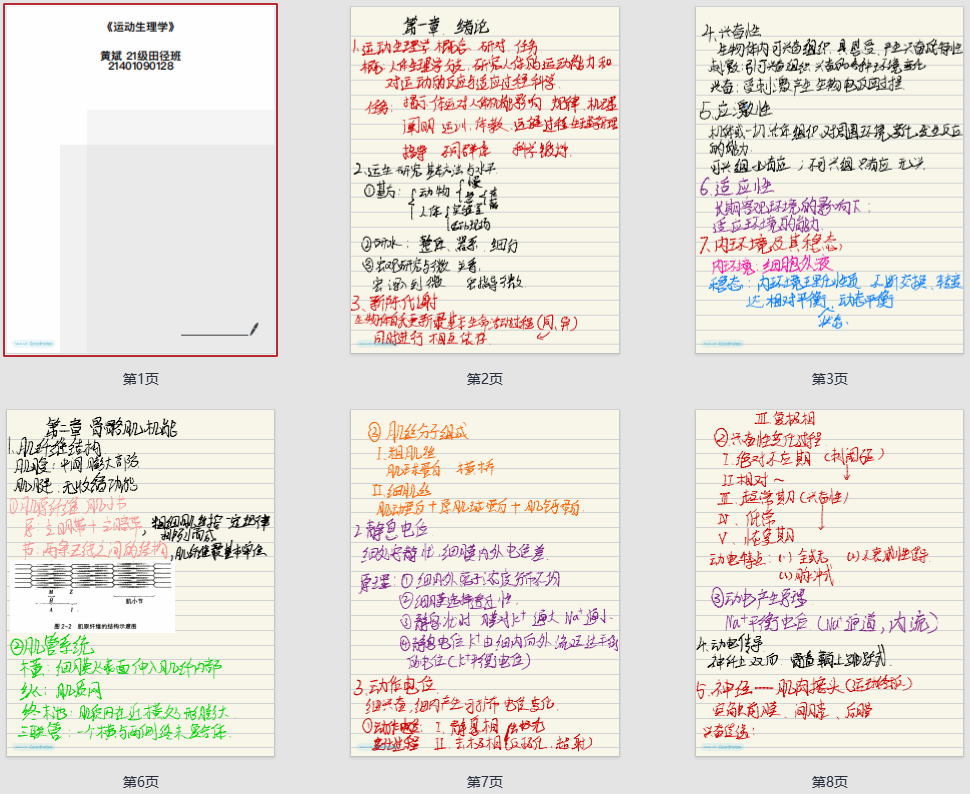
Task: Click the Goodnotes watermark badge on page 7
Action: pyautogui.click(x=379, y=746)
